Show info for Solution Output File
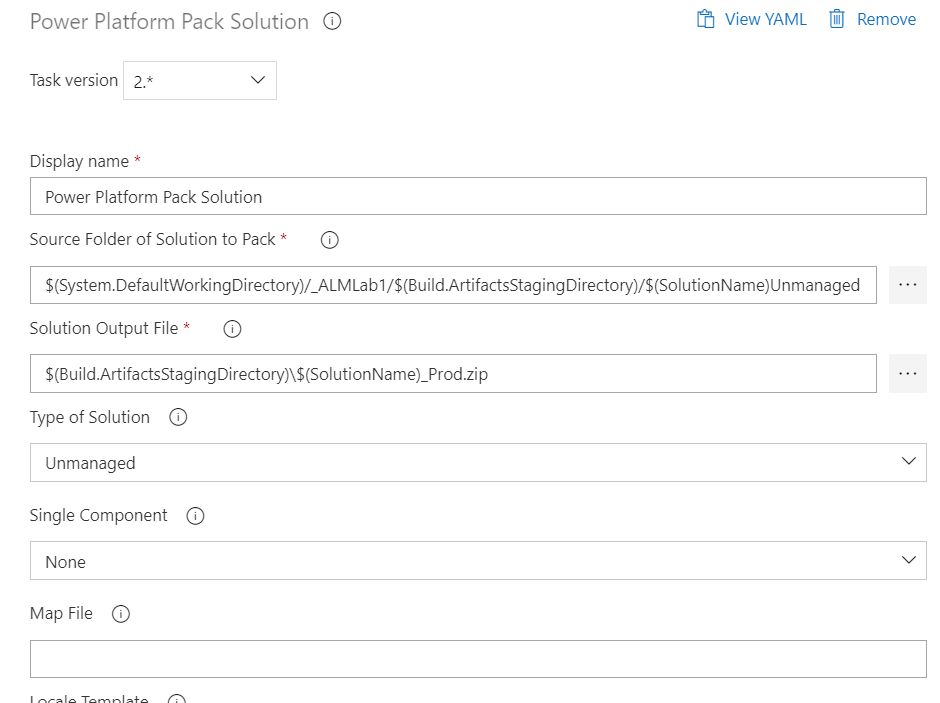 (232, 329)
